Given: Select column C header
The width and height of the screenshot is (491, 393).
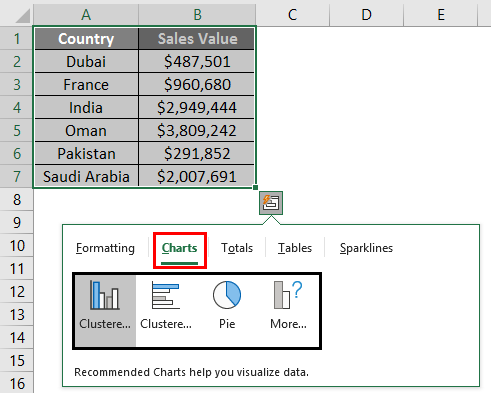Looking at the screenshot, I should [x=293, y=15].
